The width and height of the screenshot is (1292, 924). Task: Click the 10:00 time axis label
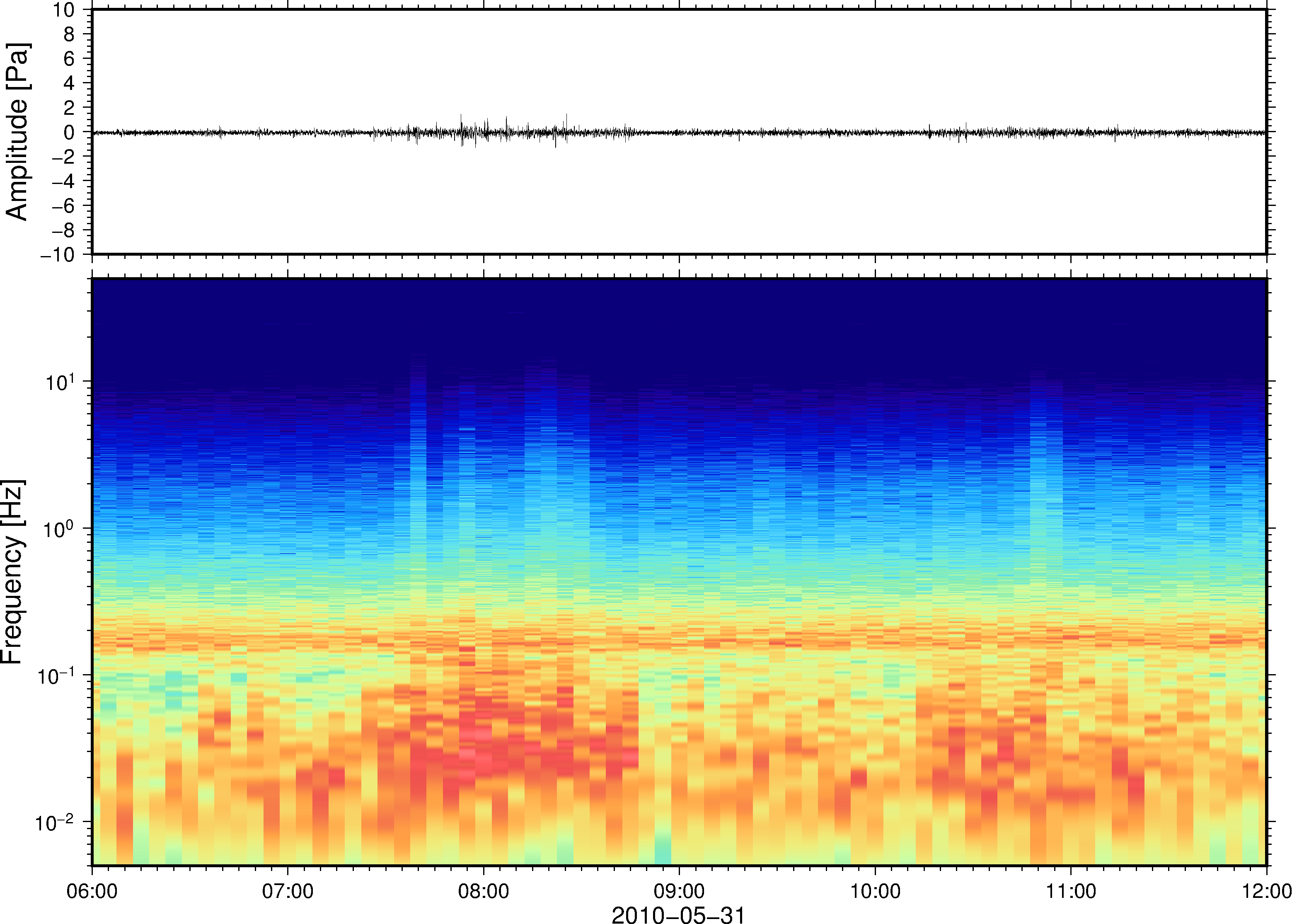coord(875,891)
